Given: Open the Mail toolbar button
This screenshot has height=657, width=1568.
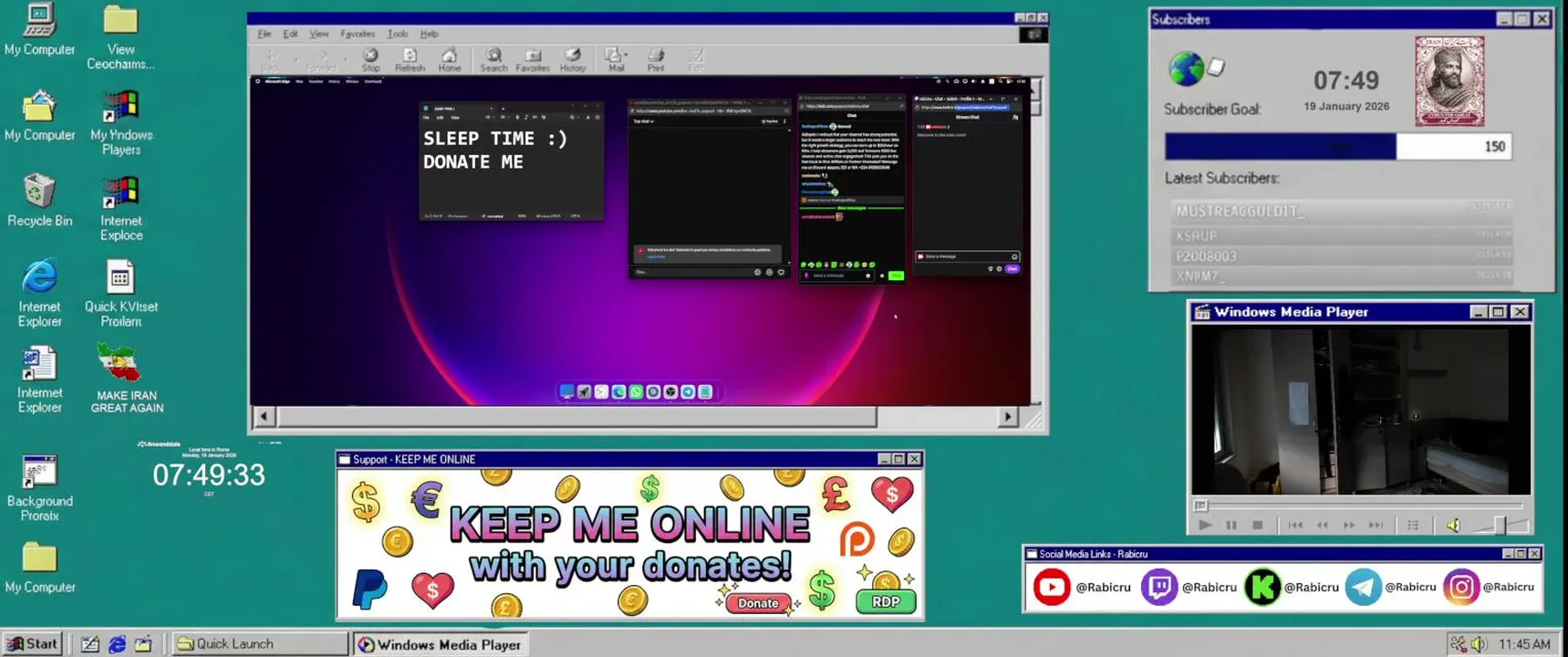Looking at the screenshot, I should pyautogui.click(x=616, y=60).
